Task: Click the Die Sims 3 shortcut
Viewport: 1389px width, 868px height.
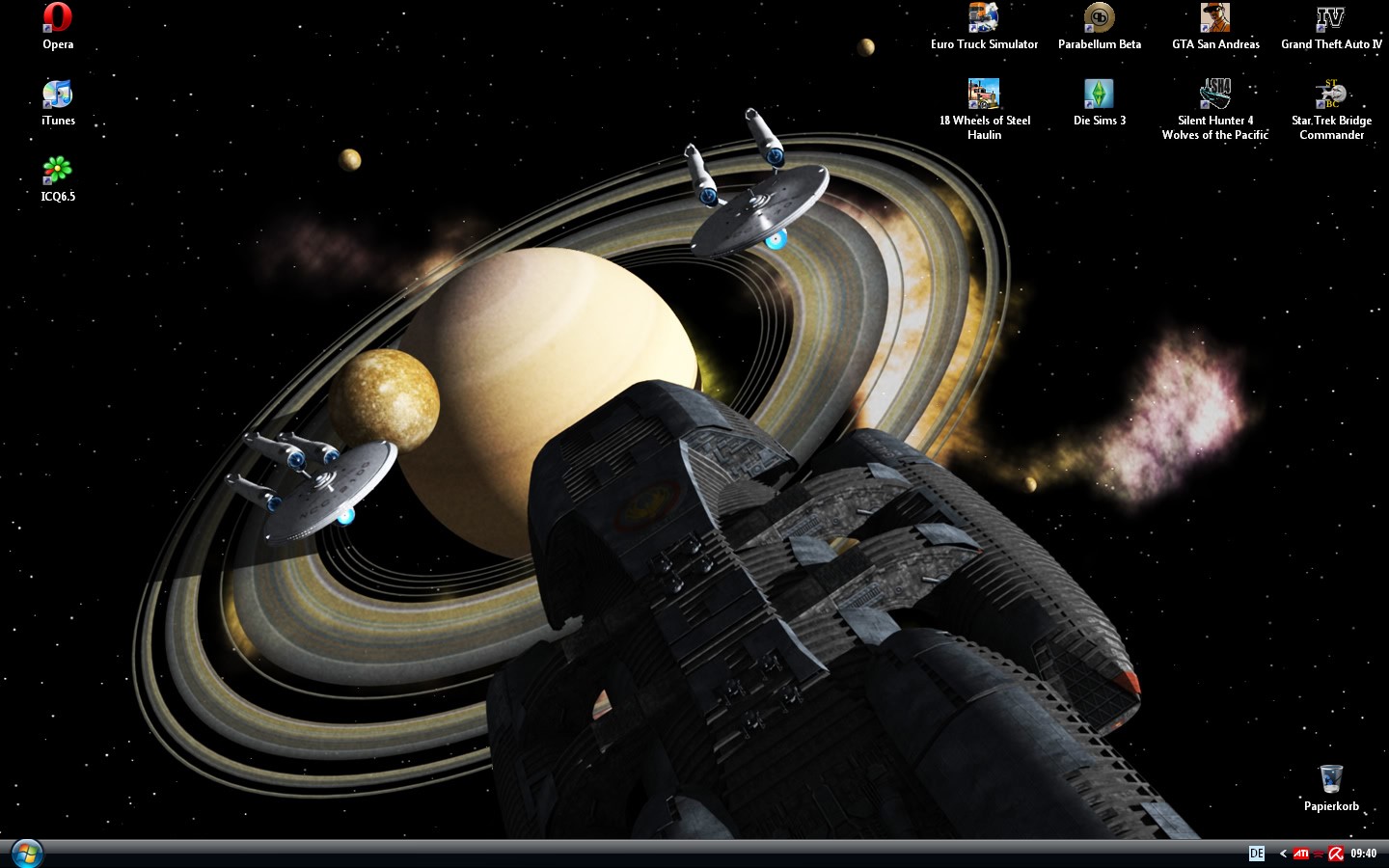Action: (1099, 95)
